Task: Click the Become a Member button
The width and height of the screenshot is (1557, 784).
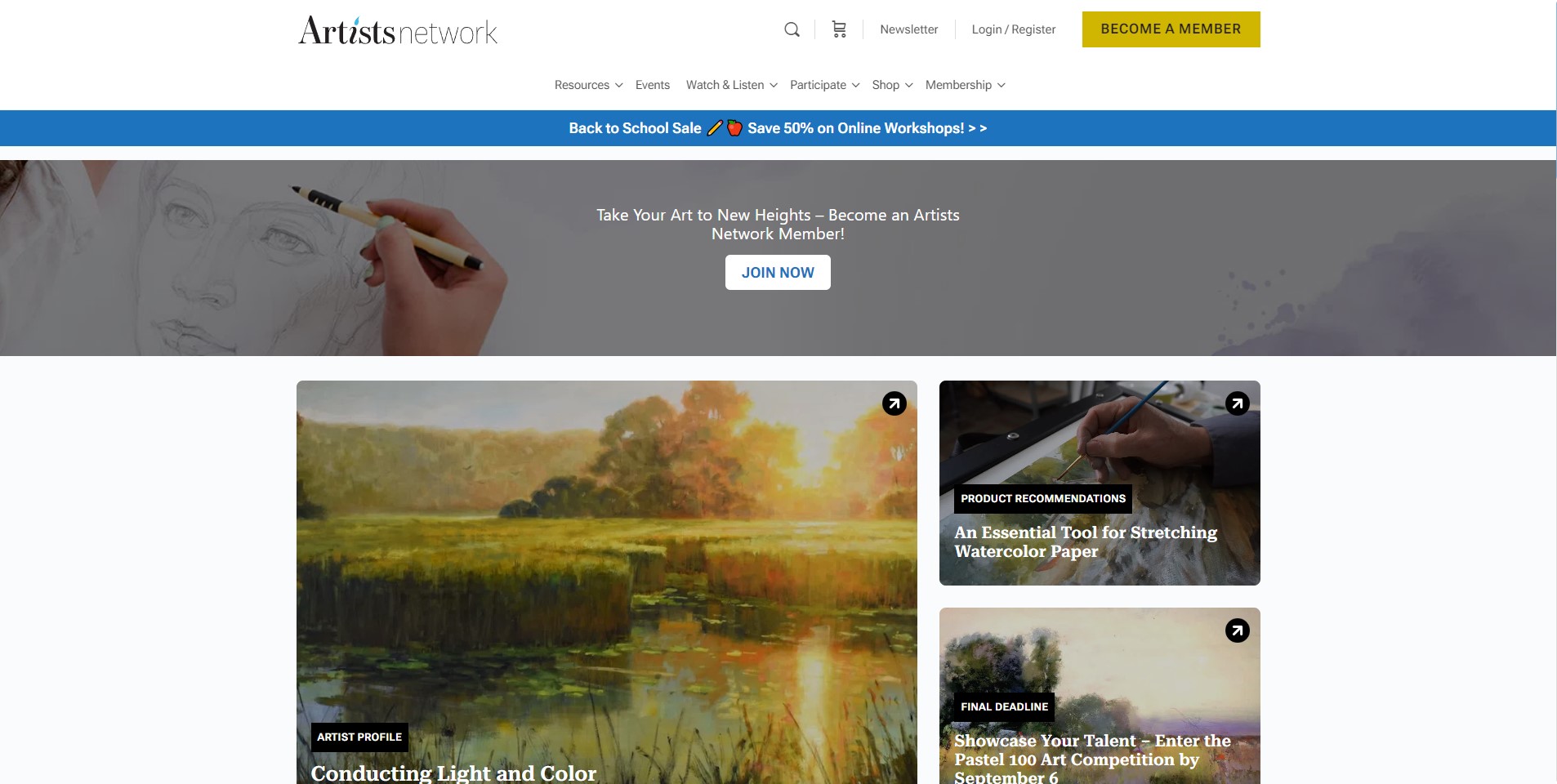Action: [x=1171, y=29]
